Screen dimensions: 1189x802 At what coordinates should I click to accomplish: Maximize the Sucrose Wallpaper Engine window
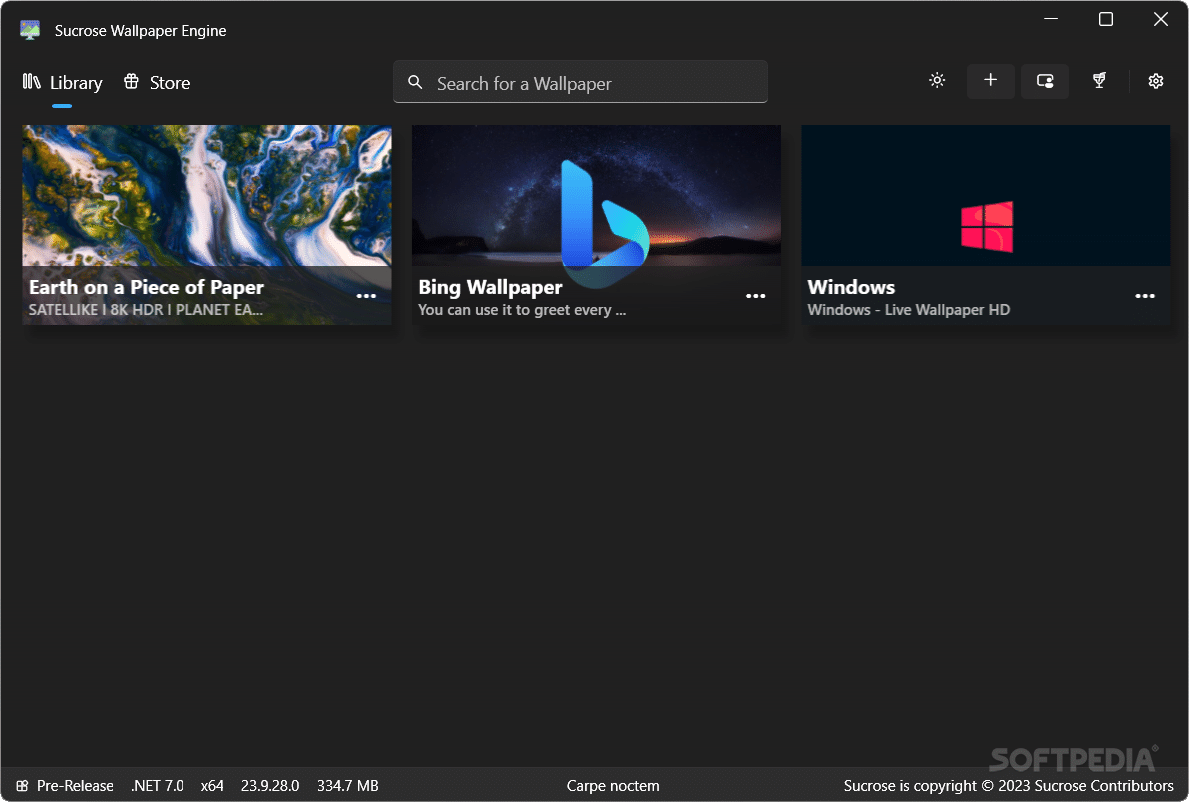[x=1106, y=19]
